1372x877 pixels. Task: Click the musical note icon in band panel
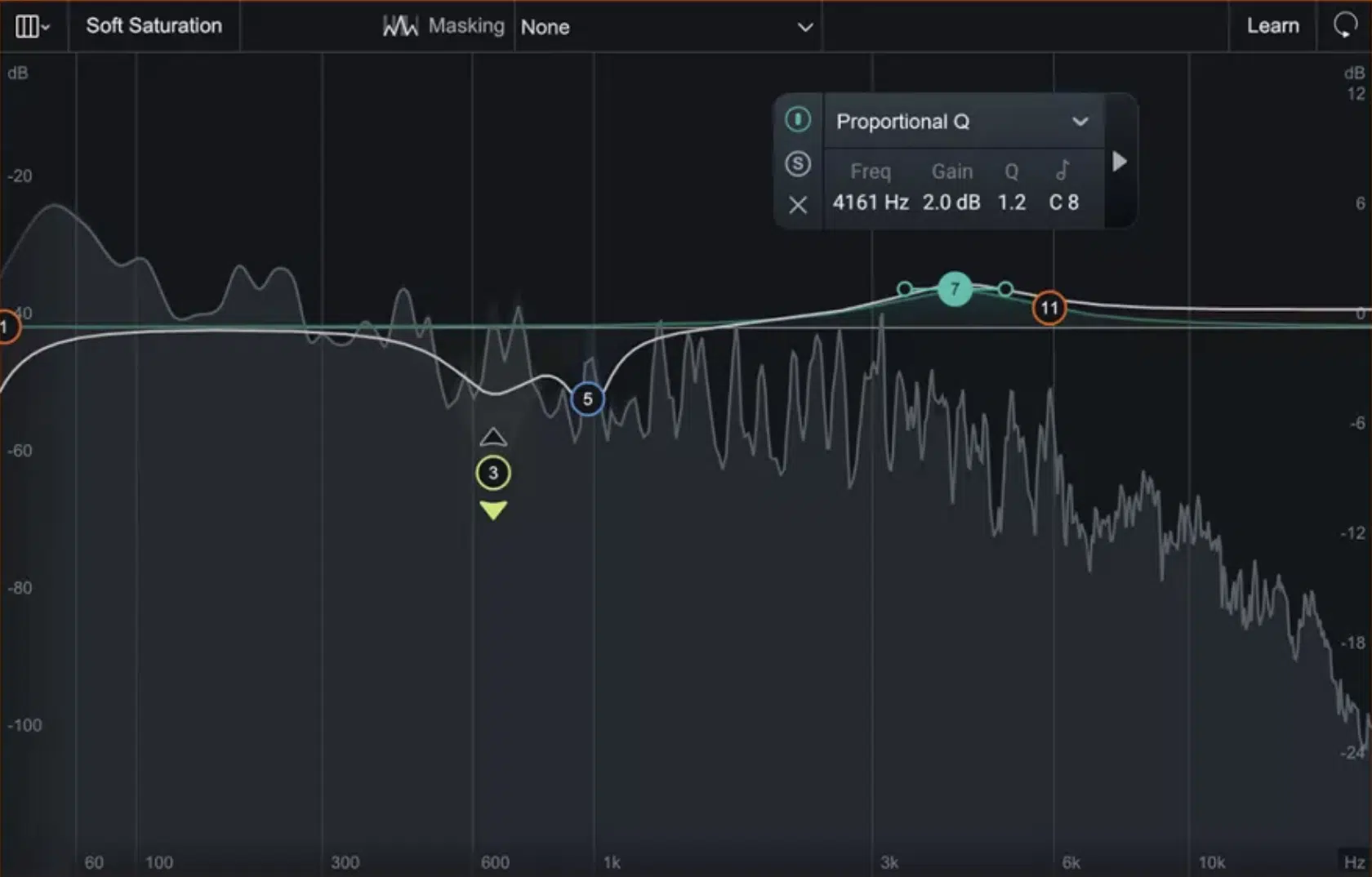pyautogui.click(x=1062, y=170)
